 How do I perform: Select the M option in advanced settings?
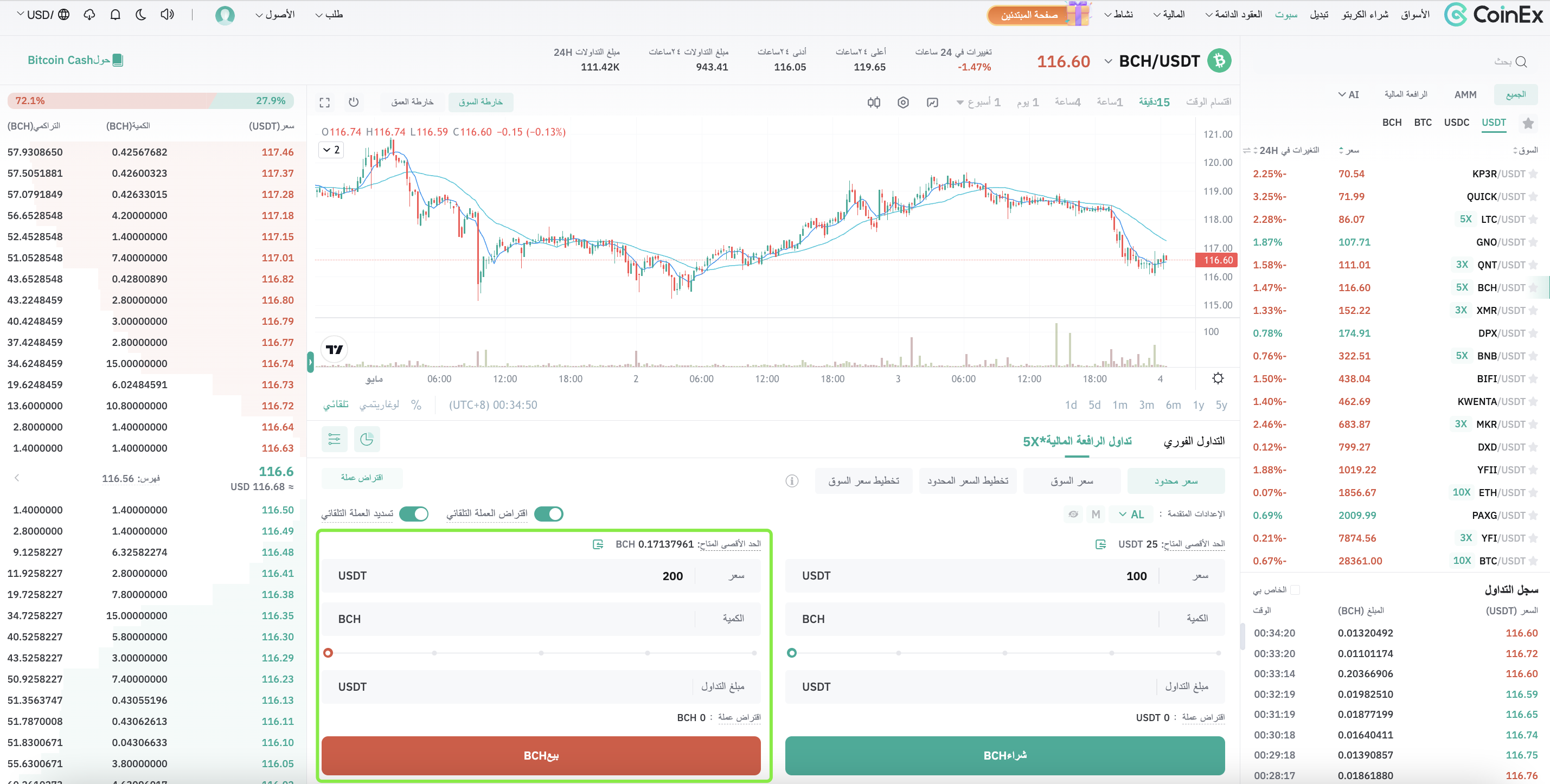coord(1095,514)
